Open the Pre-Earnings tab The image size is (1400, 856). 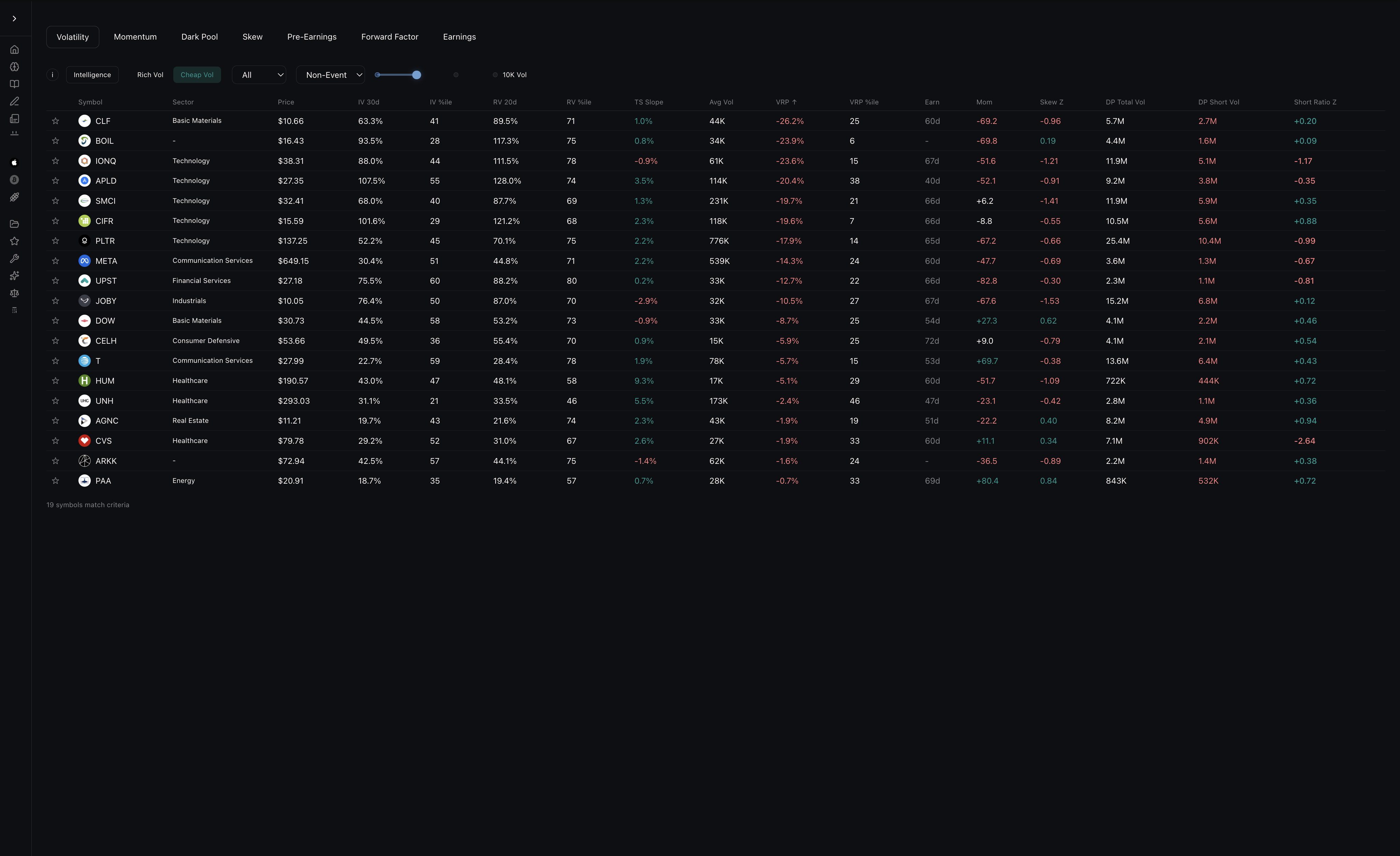pos(311,37)
